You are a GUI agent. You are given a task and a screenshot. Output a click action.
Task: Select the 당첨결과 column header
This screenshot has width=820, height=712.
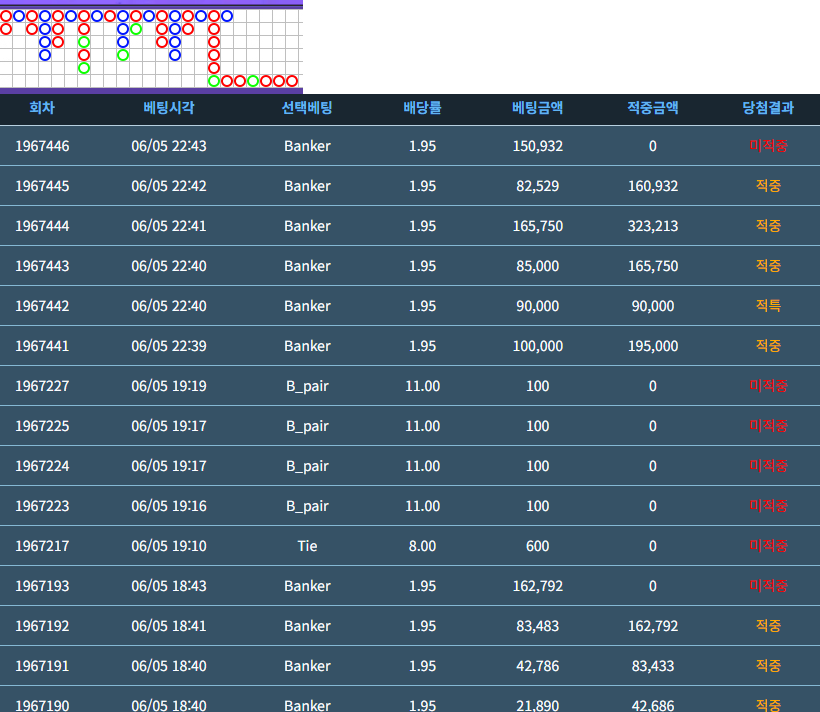click(768, 108)
